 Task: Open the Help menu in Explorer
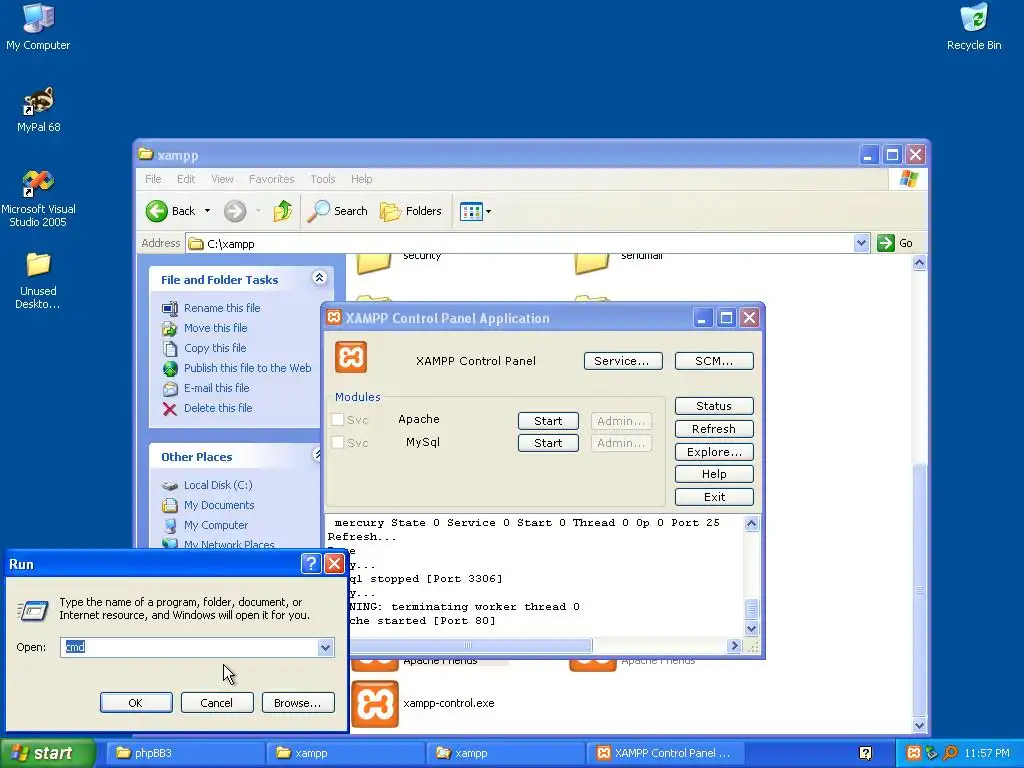[x=361, y=179]
